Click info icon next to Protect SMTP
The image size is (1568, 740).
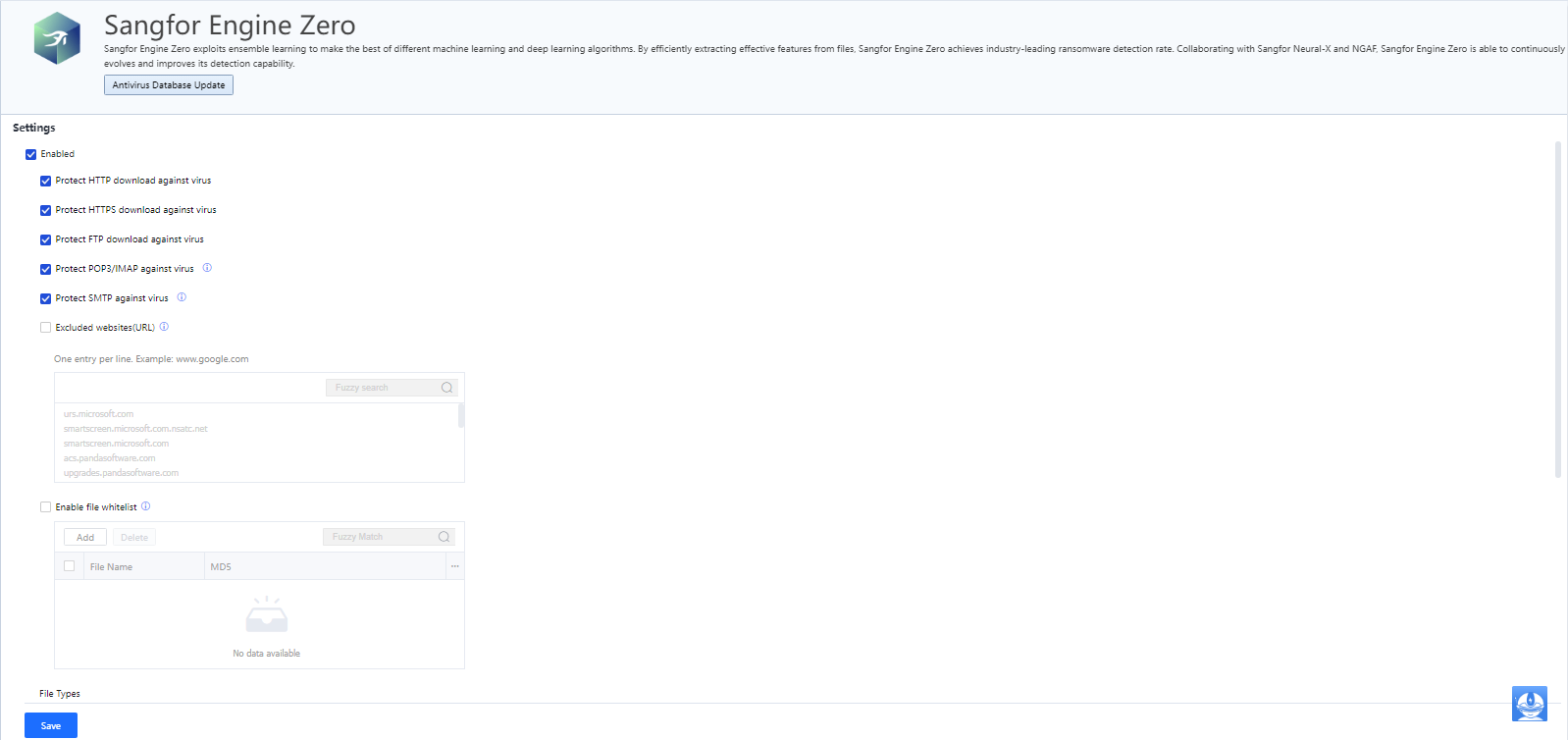(182, 297)
